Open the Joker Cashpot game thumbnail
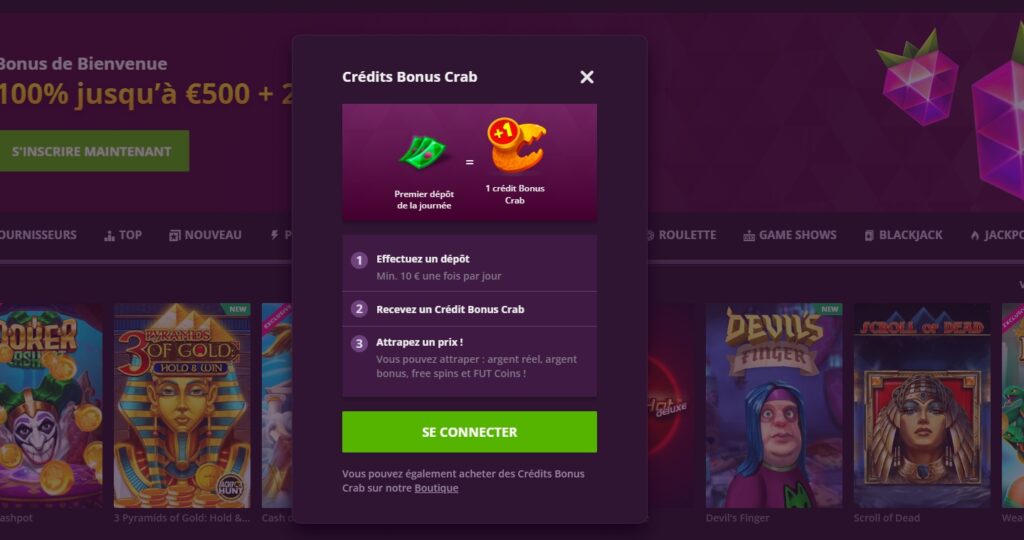 coord(51,405)
